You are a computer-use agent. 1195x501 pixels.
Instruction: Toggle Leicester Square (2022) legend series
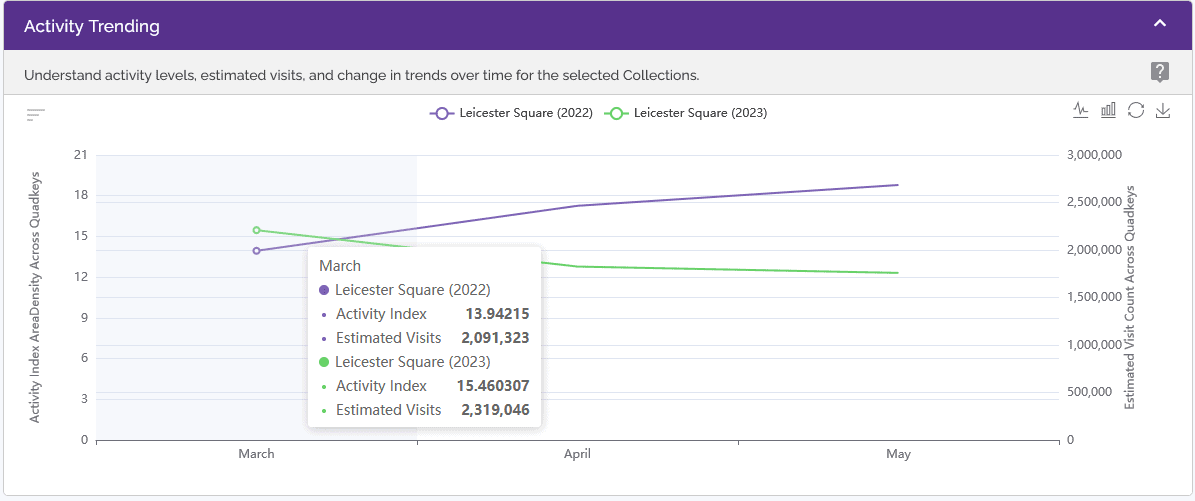pos(511,114)
